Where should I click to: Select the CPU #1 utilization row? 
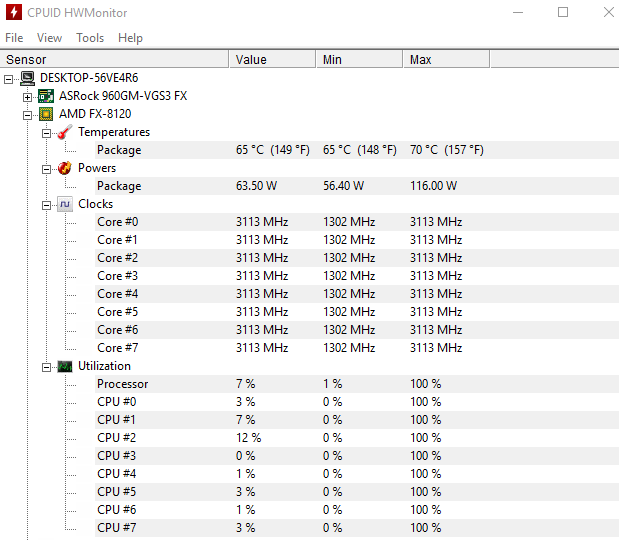(x=357, y=420)
